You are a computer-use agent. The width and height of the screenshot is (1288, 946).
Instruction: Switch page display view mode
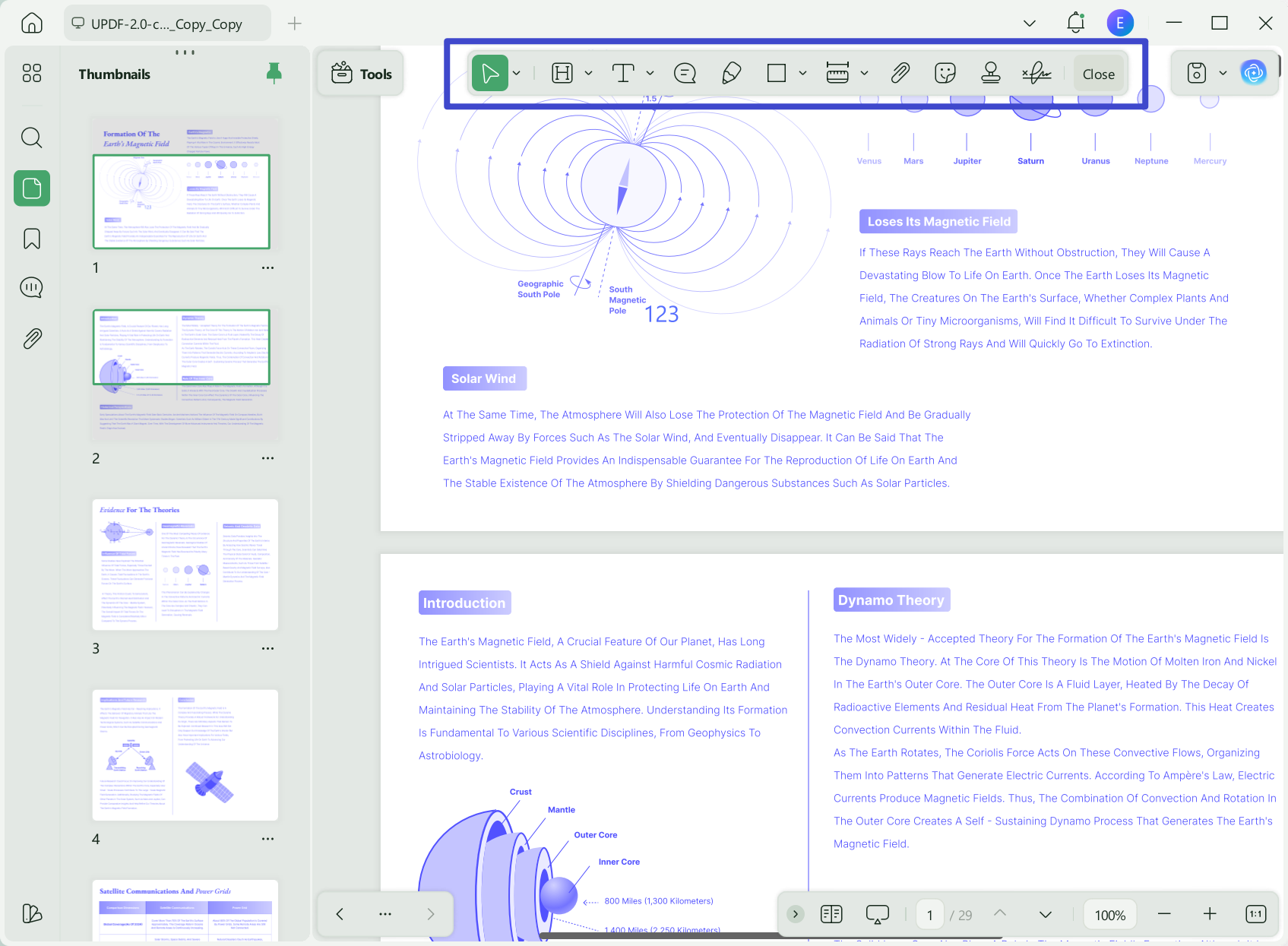pyautogui.click(x=831, y=914)
